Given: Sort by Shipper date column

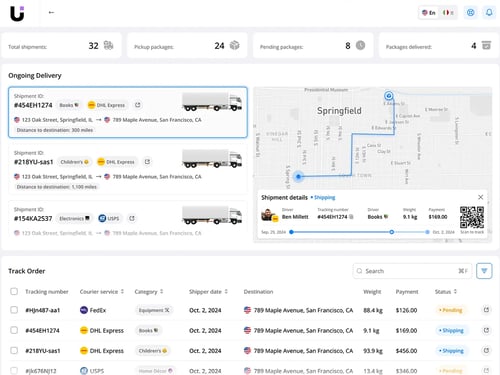Looking at the screenshot, I should click(x=208, y=292).
